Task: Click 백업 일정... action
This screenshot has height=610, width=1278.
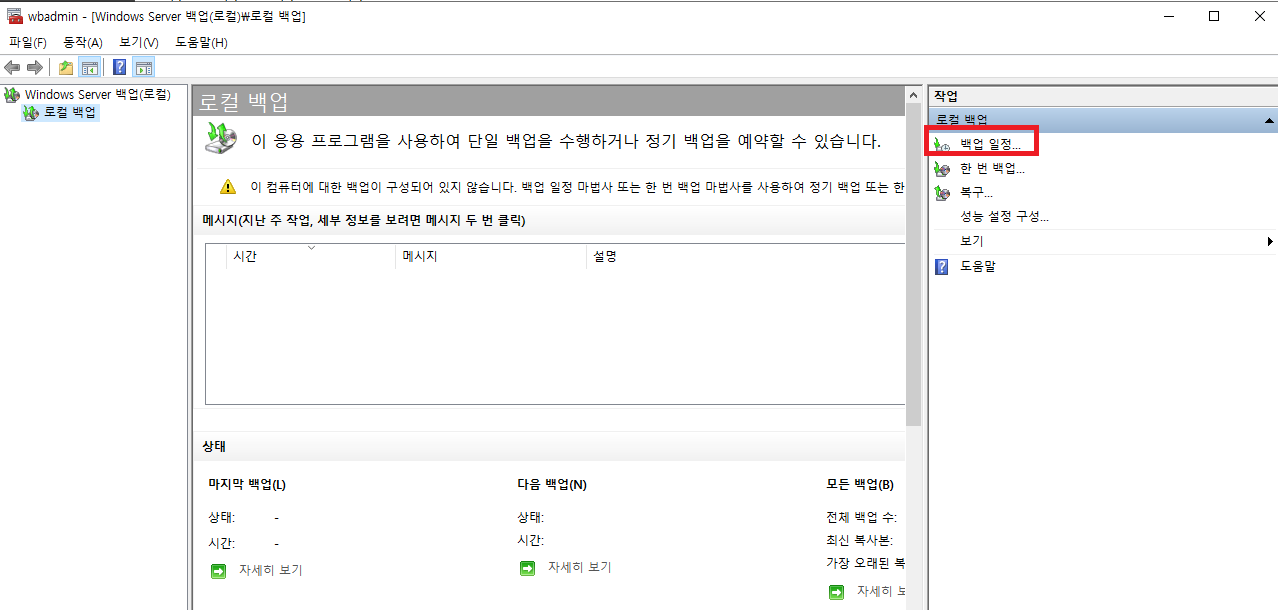Action: pyautogui.click(x=990, y=145)
